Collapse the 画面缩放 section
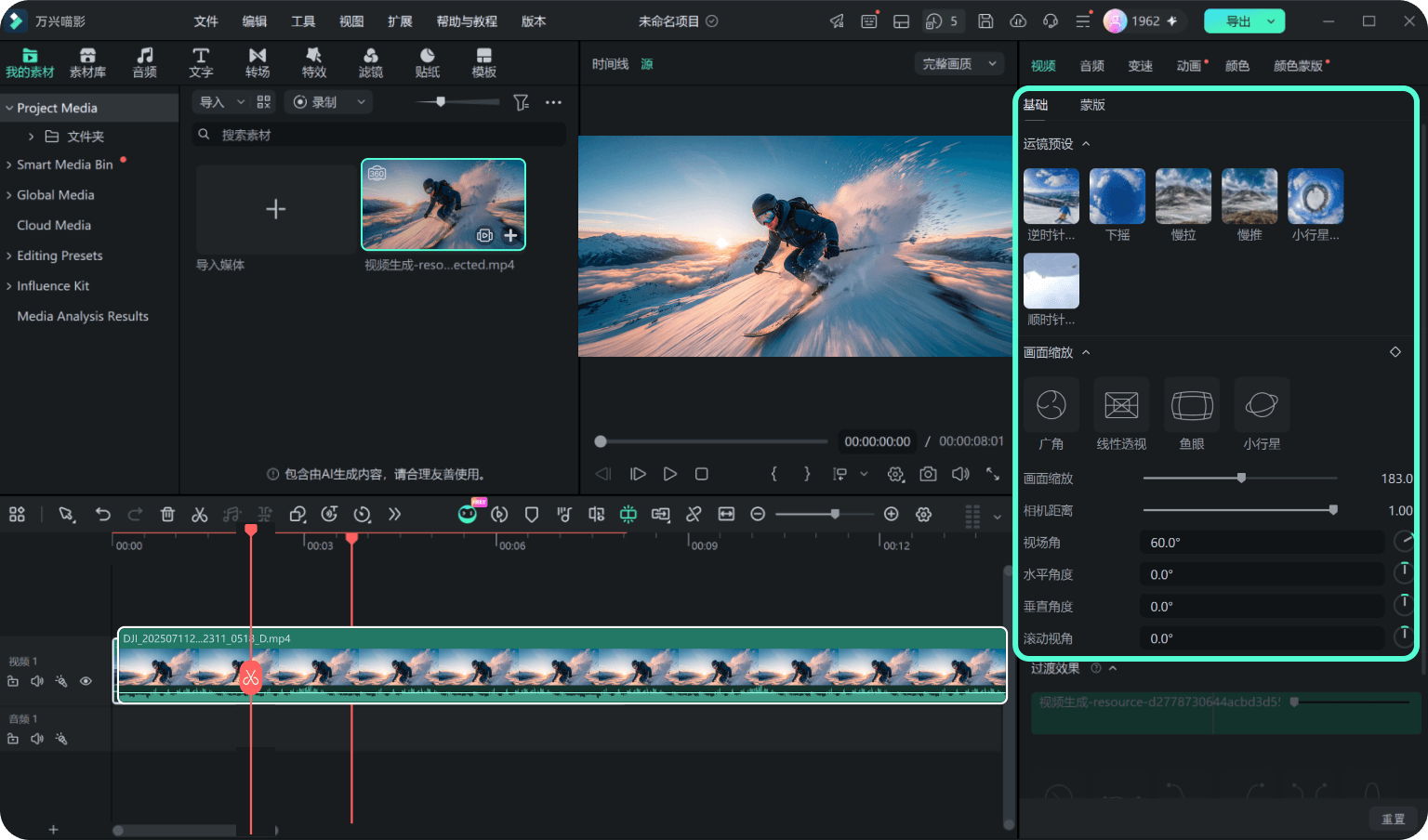This screenshot has height=840, width=1428. pyautogui.click(x=1086, y=353)
